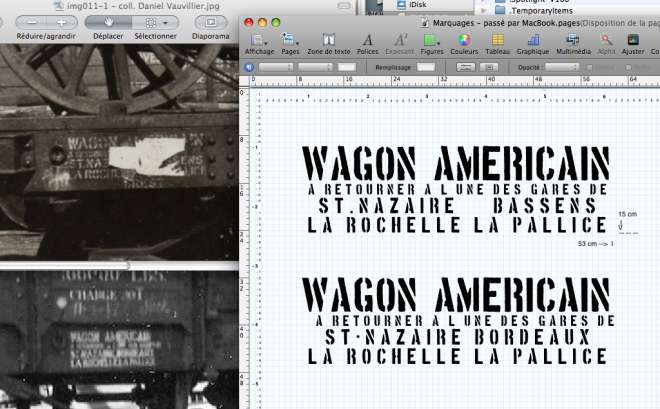Open the second popup menu in format bar
The image size is (660, 409).
click(x=315, y=67)
